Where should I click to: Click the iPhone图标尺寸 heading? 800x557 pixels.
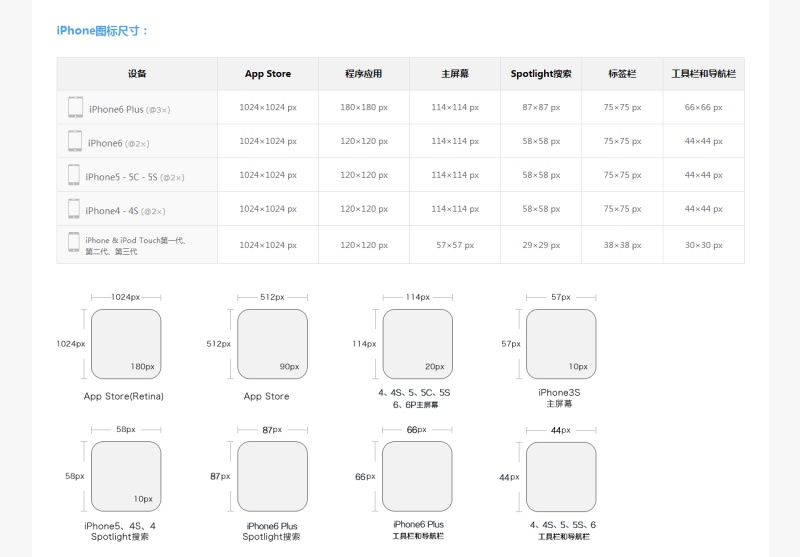(102, 31)
